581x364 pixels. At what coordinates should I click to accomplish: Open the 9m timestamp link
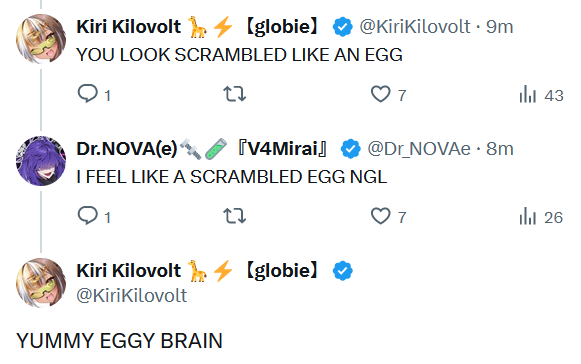[x=499, y=27]
